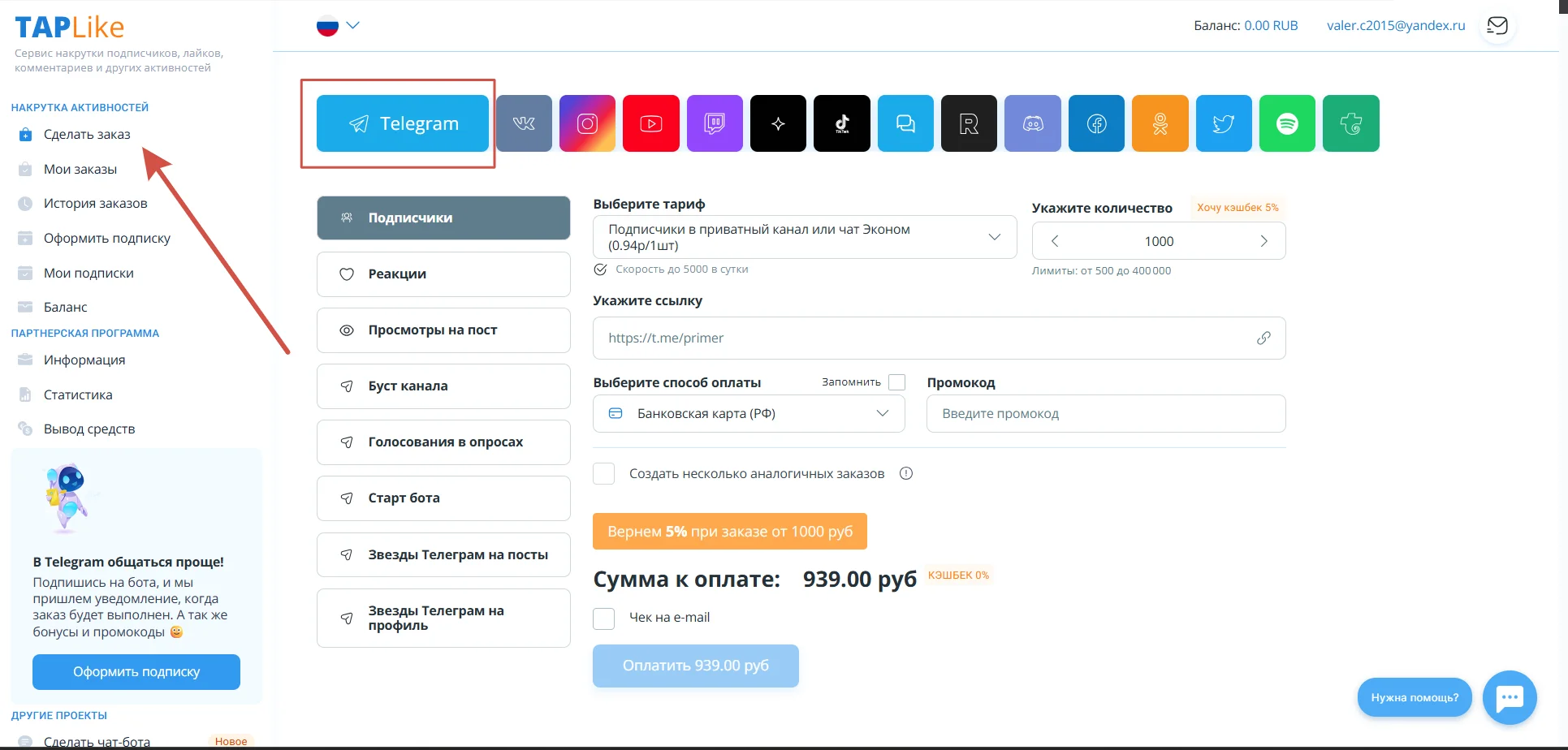Switch to the Facebook service tile
This screenshot has height=750, width=1568.
coord(1096,123)
